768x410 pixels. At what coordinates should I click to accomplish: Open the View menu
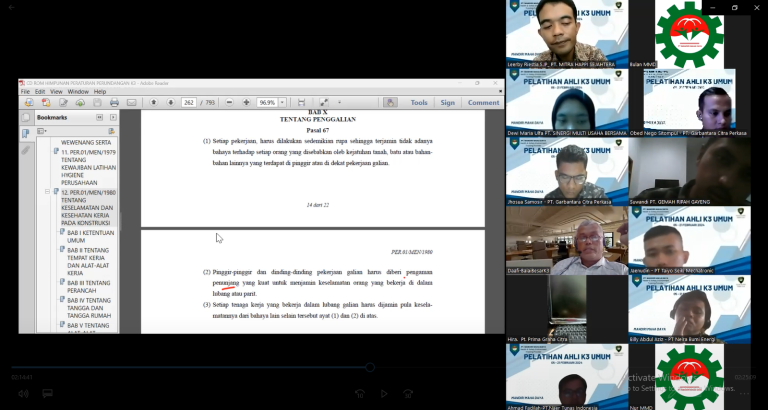pyautogui.click(x=56, y=92)
